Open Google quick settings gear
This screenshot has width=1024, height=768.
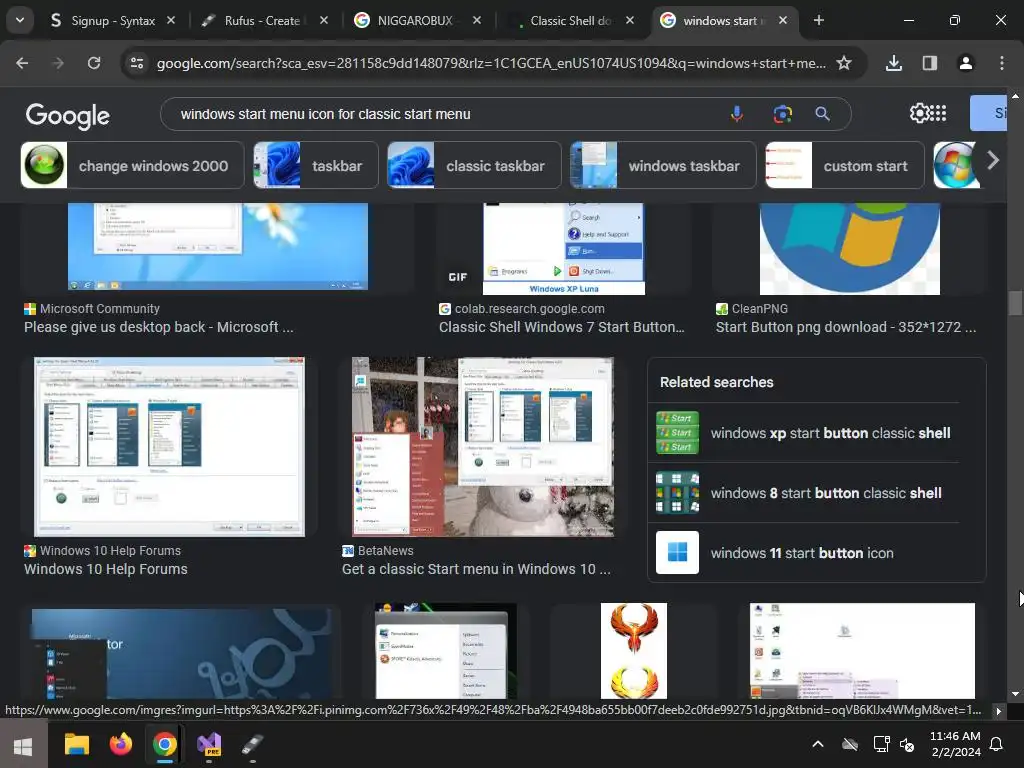pyautogui.click(x=919, y=113)
